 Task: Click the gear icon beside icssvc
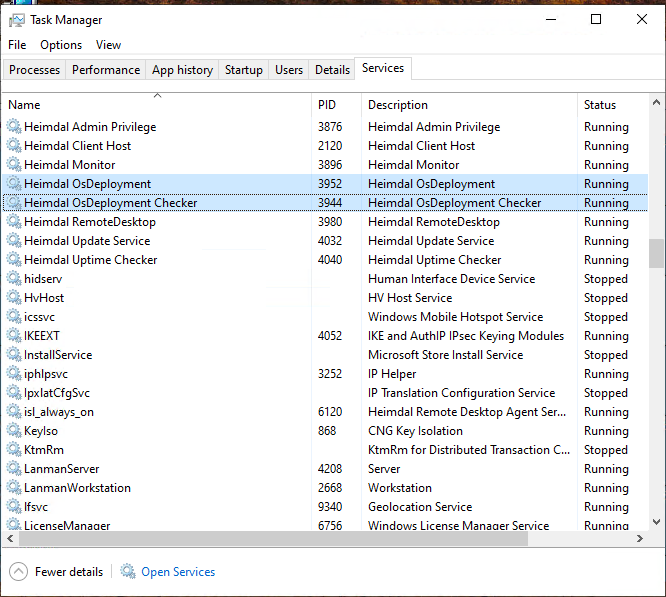tap(14, 317)
